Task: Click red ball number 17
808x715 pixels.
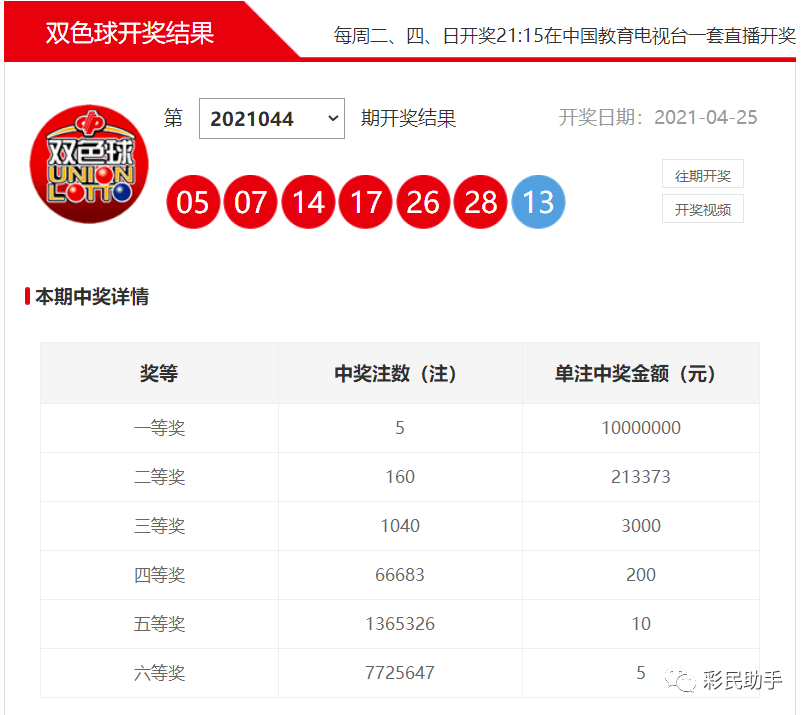Action: coord(366,202)
